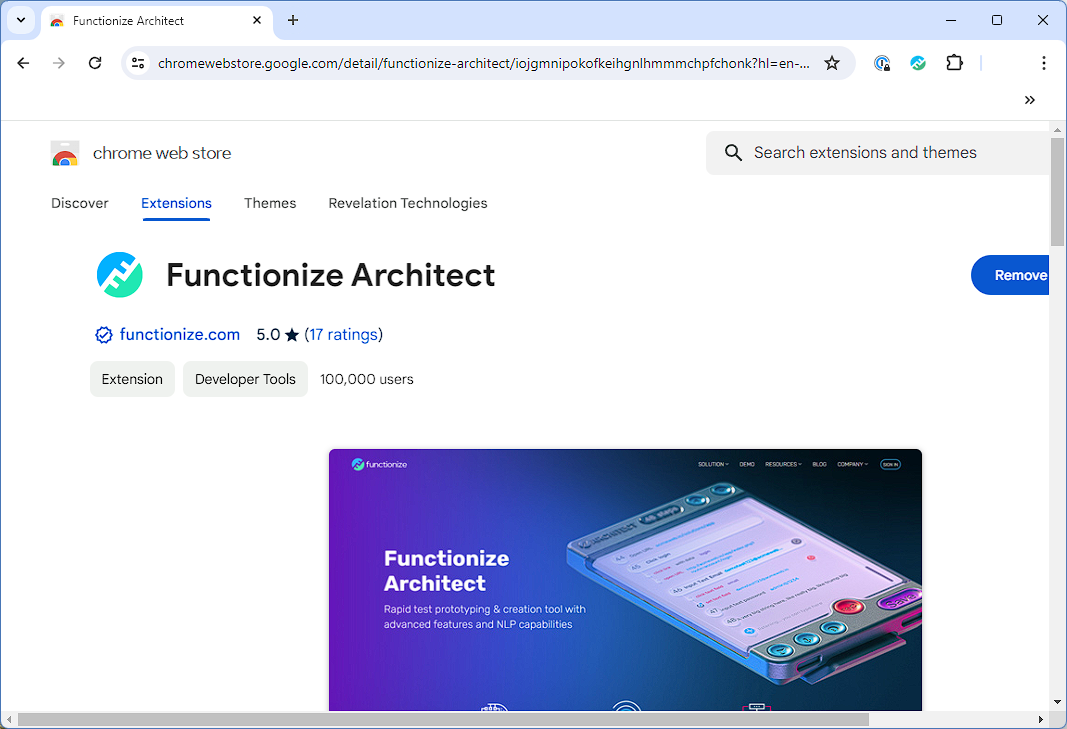Click the Functionize extension icon in toolbar
The image size is (1067, 729).
click(918, 63)
